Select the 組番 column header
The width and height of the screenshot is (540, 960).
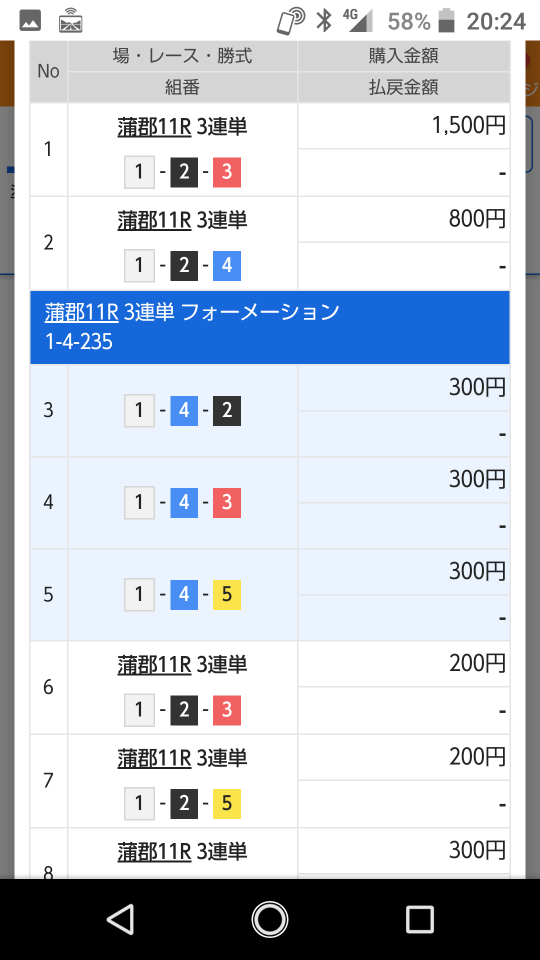(182, 88)
